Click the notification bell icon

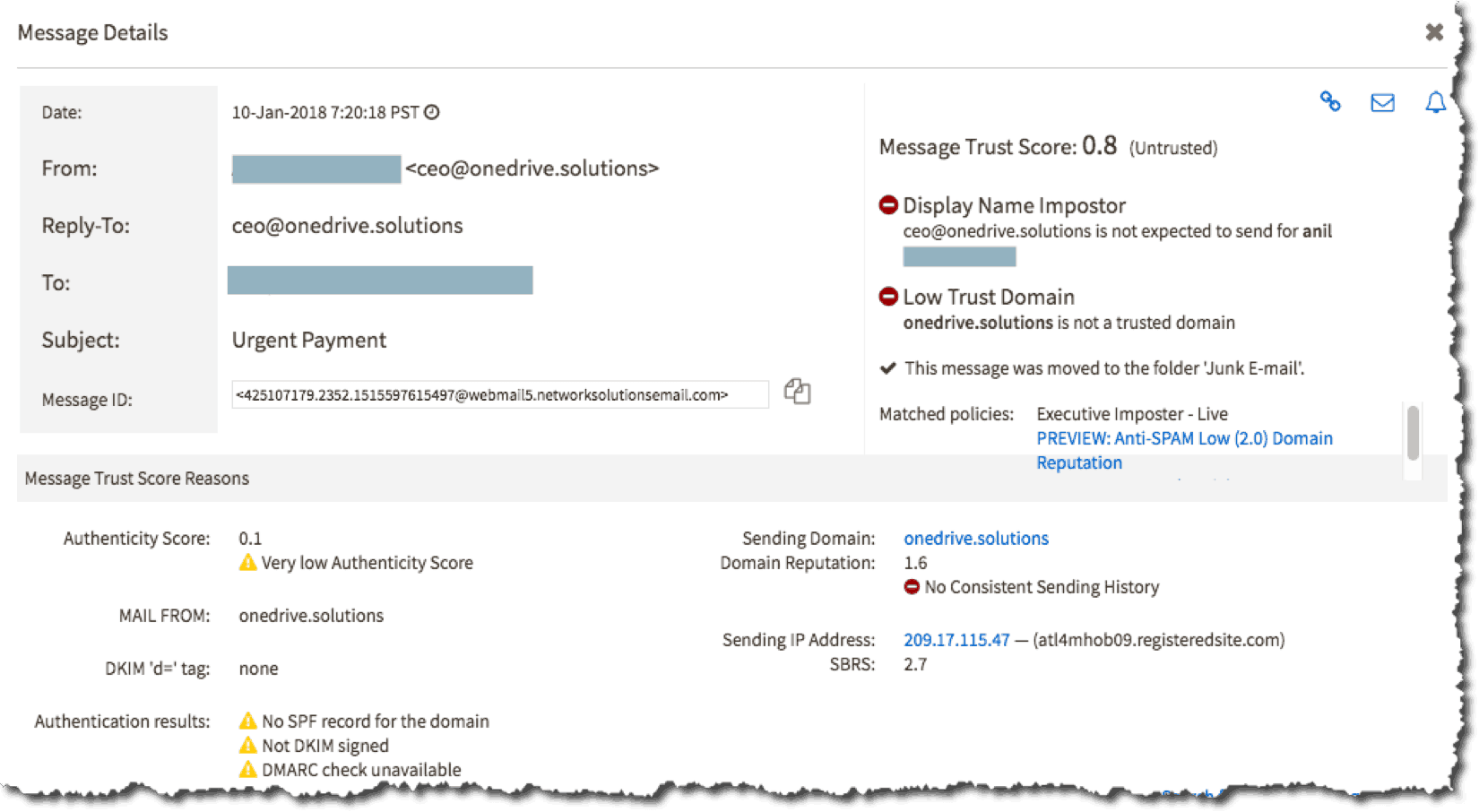pos(1435,102)
